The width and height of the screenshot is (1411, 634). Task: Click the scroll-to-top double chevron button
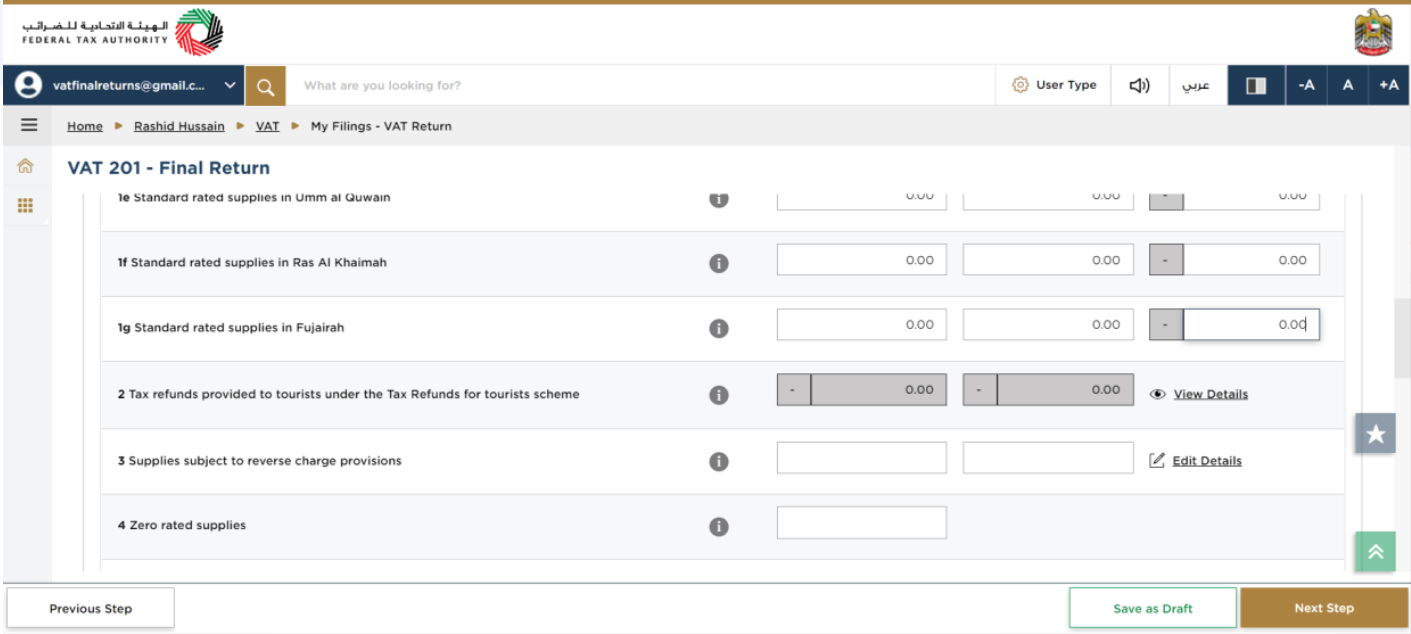1375,551
